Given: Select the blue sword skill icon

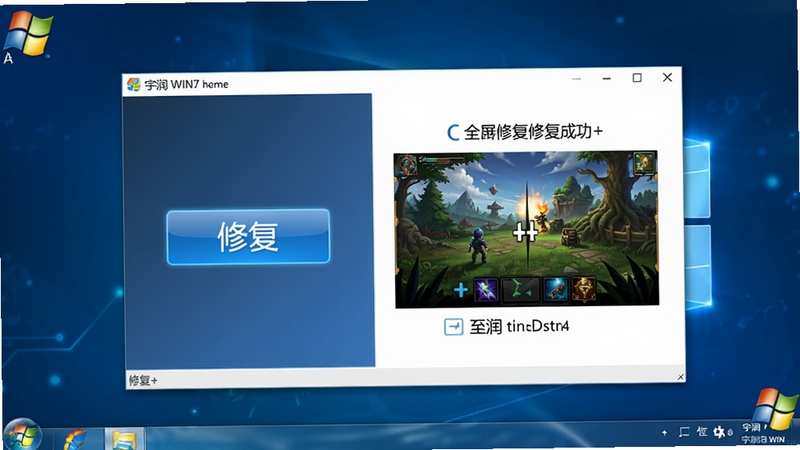Looking at the screenshot, I should (x=556, y=290).
